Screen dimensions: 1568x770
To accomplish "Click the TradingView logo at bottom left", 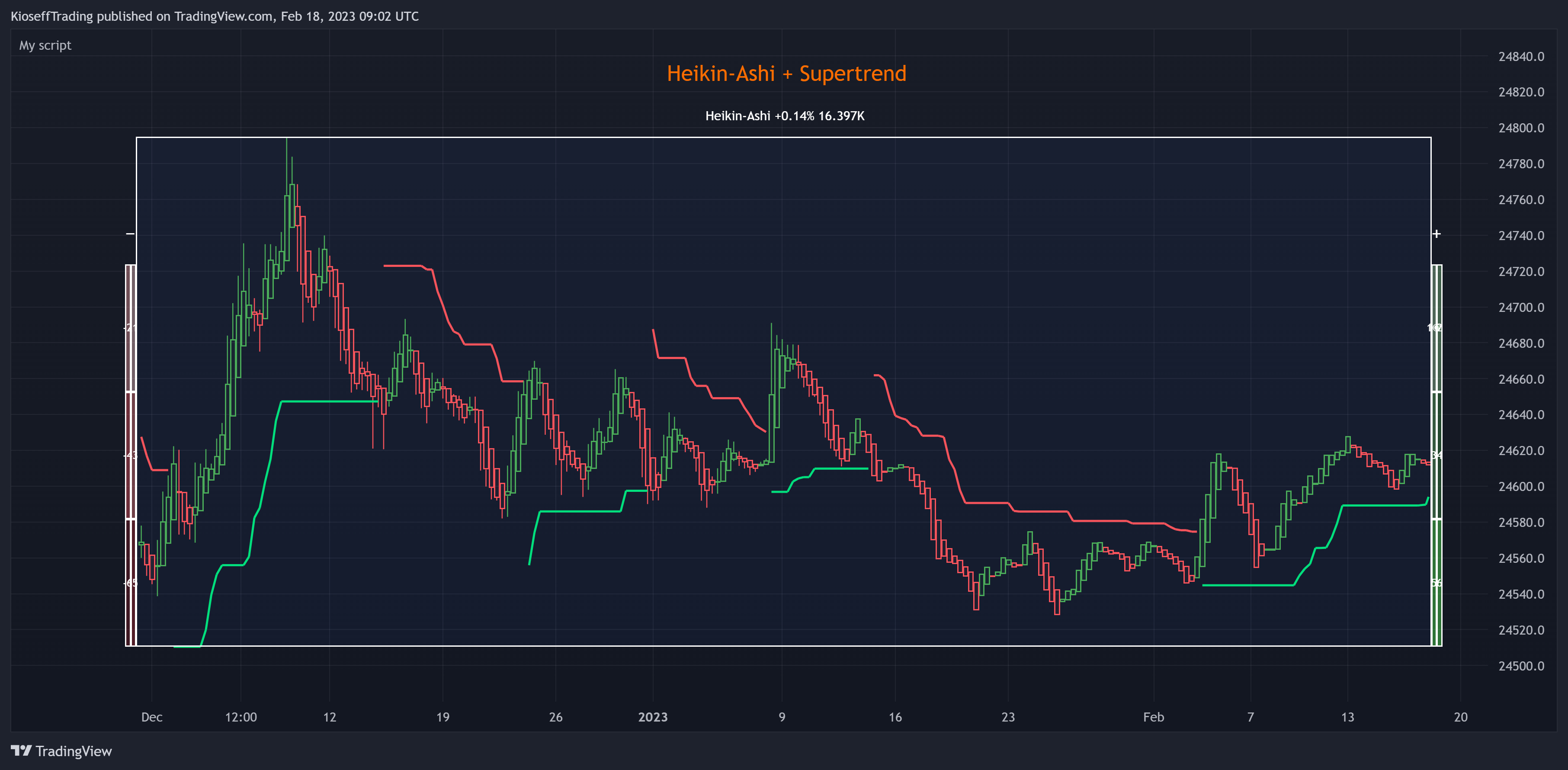I will pyautogui.click(x=61, y=751).
